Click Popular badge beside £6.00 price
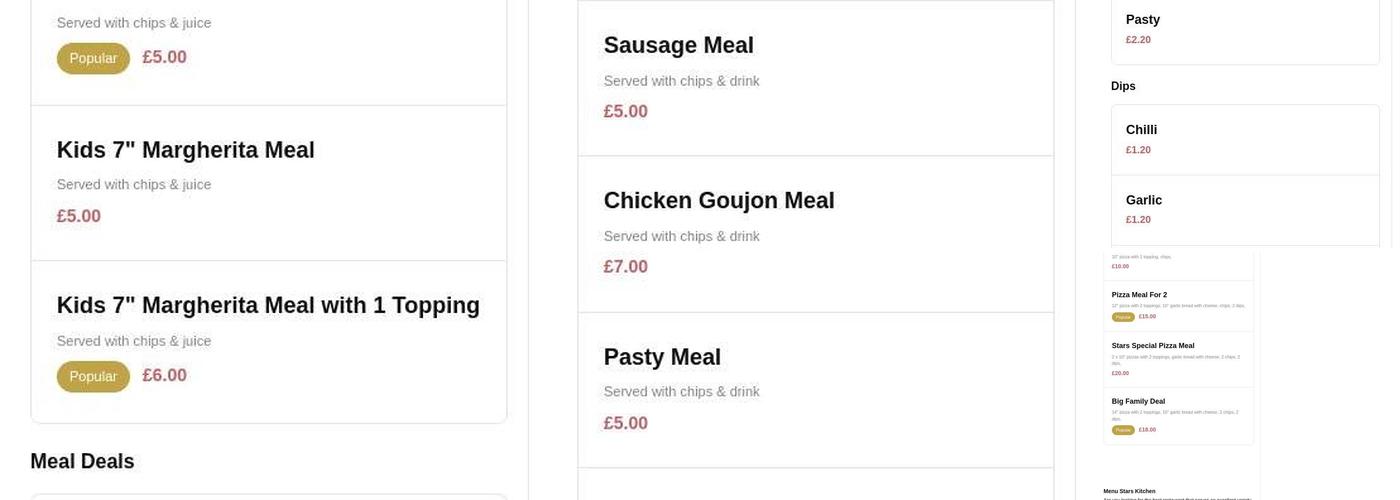The height and width of the screenshot is (500, 1400). coord(93,377)
